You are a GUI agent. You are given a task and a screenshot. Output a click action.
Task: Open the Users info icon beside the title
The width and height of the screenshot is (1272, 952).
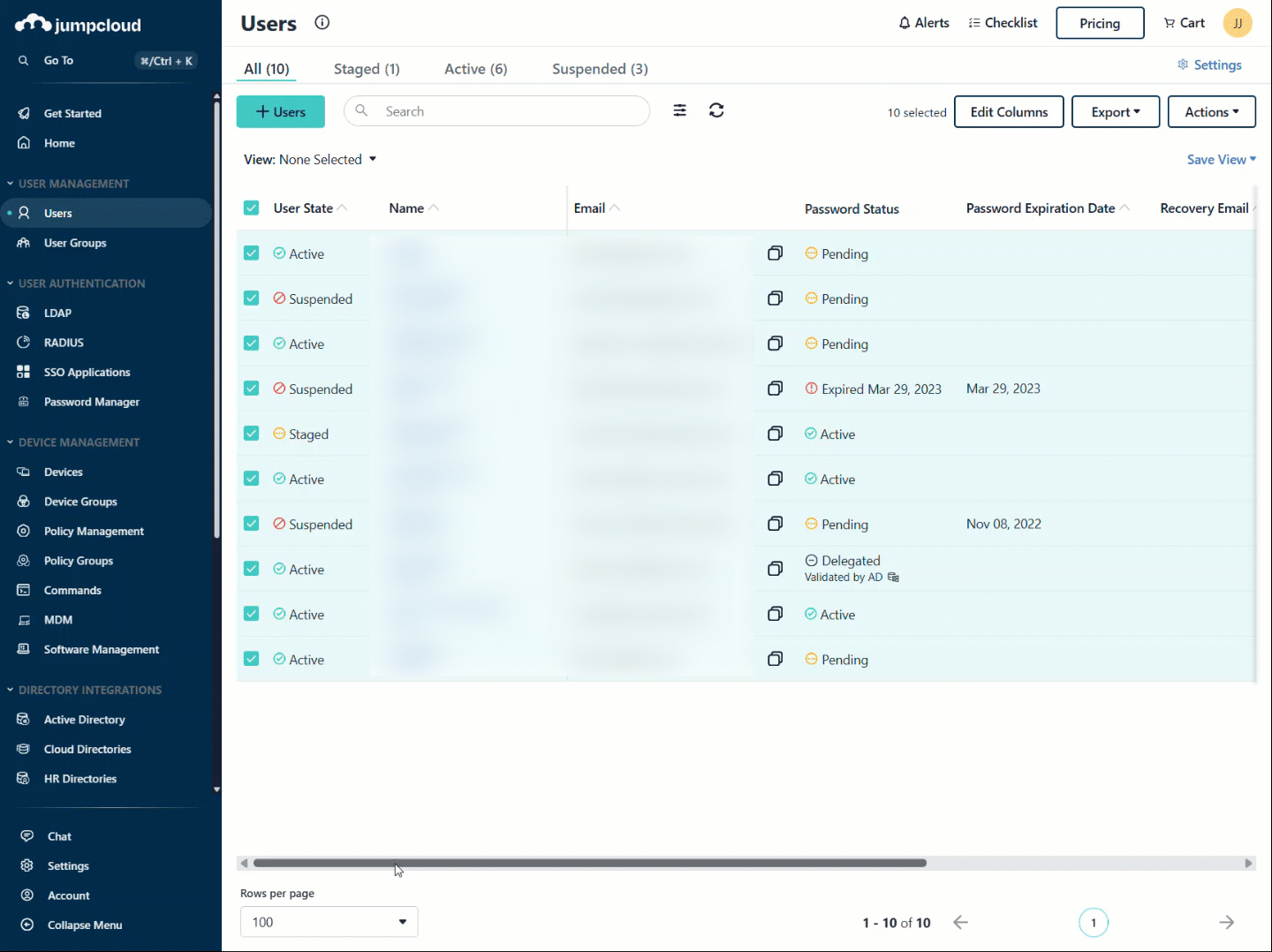(322, 23)
